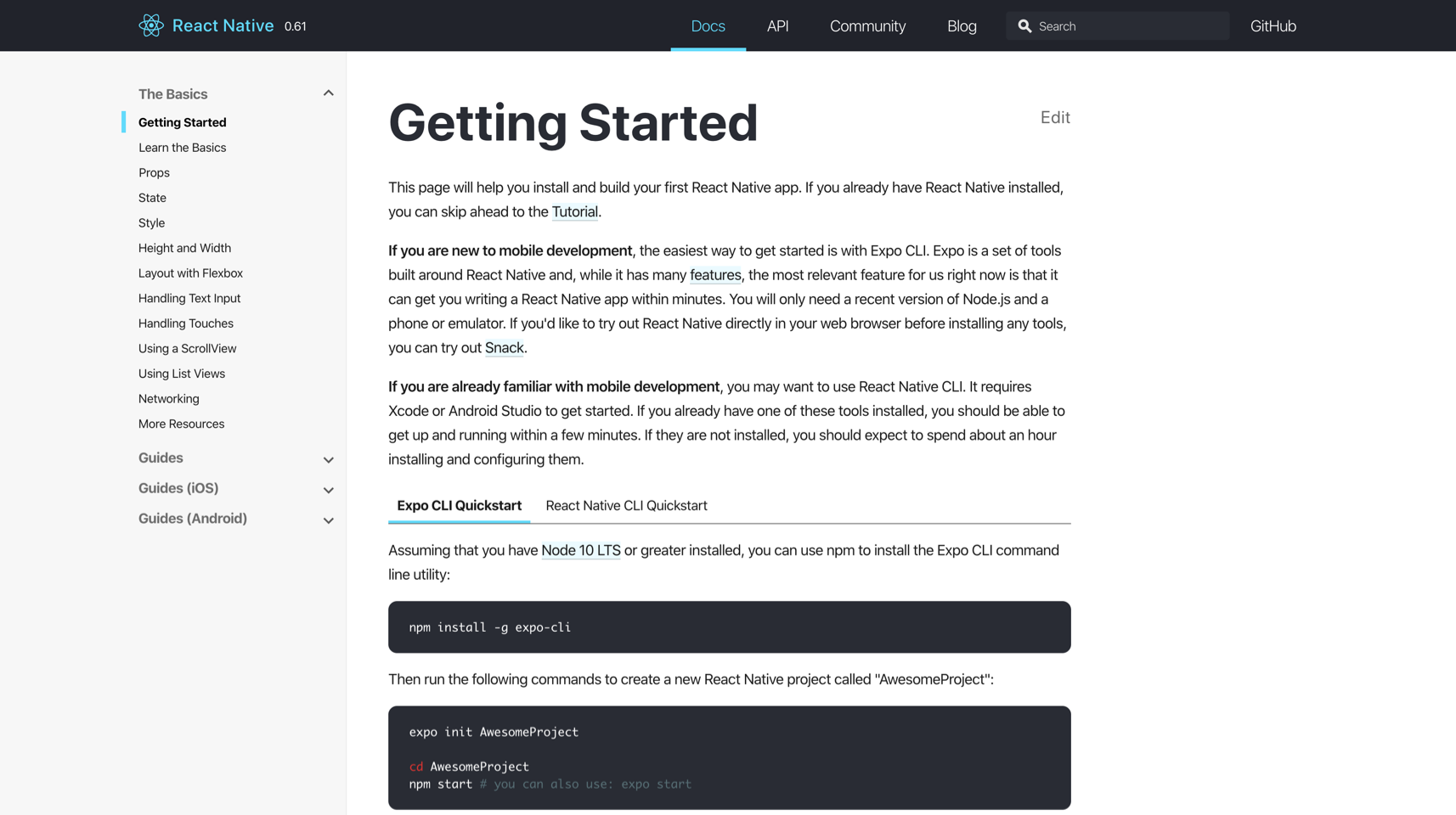Image resolution: width=1456 pixels, height=815 pixels.
Task: Collapse The Basics section chevron
Action: (x=328, y=93)
